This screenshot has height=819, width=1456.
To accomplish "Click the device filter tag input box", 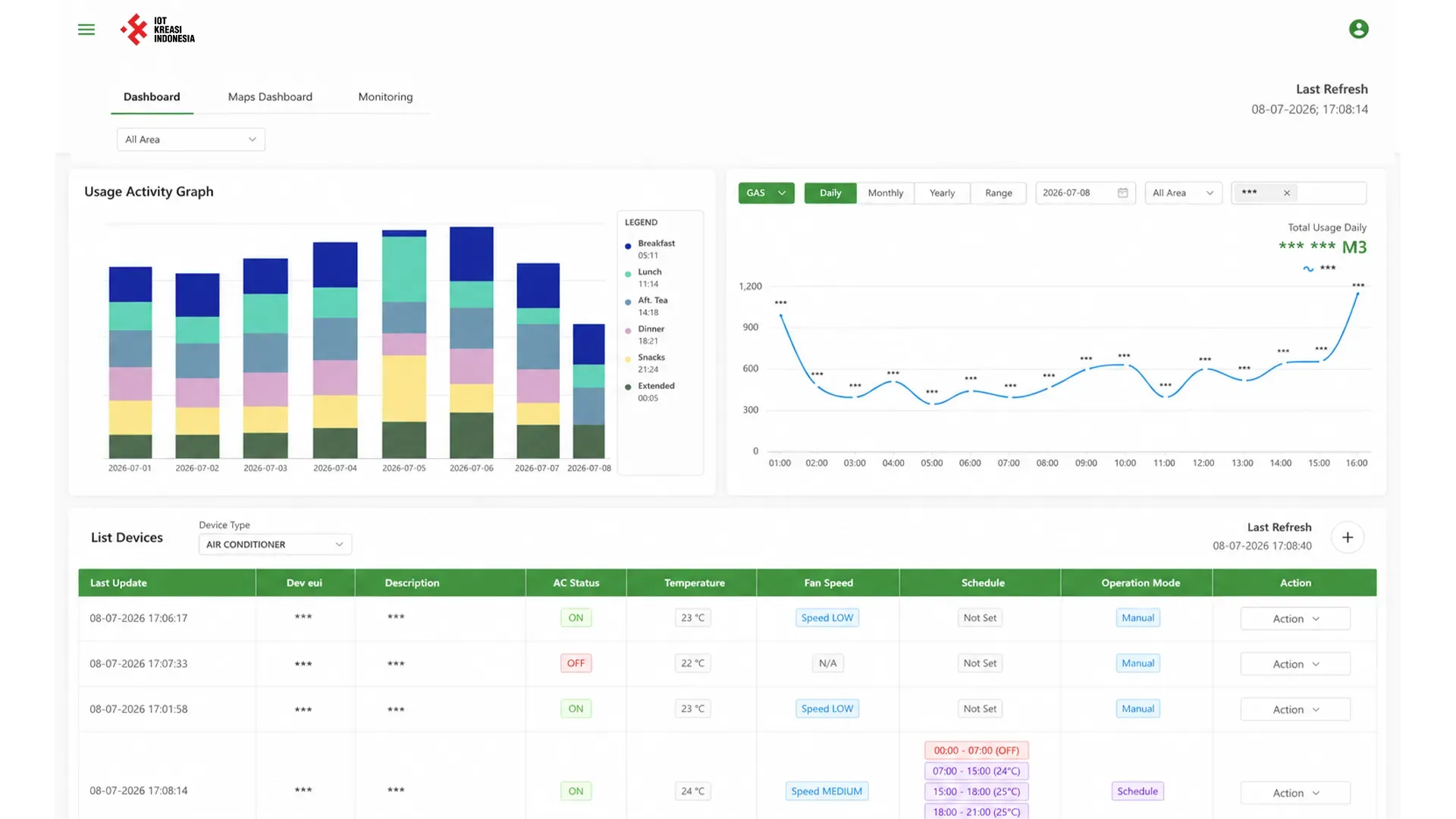I will [x=1298, y=193].
